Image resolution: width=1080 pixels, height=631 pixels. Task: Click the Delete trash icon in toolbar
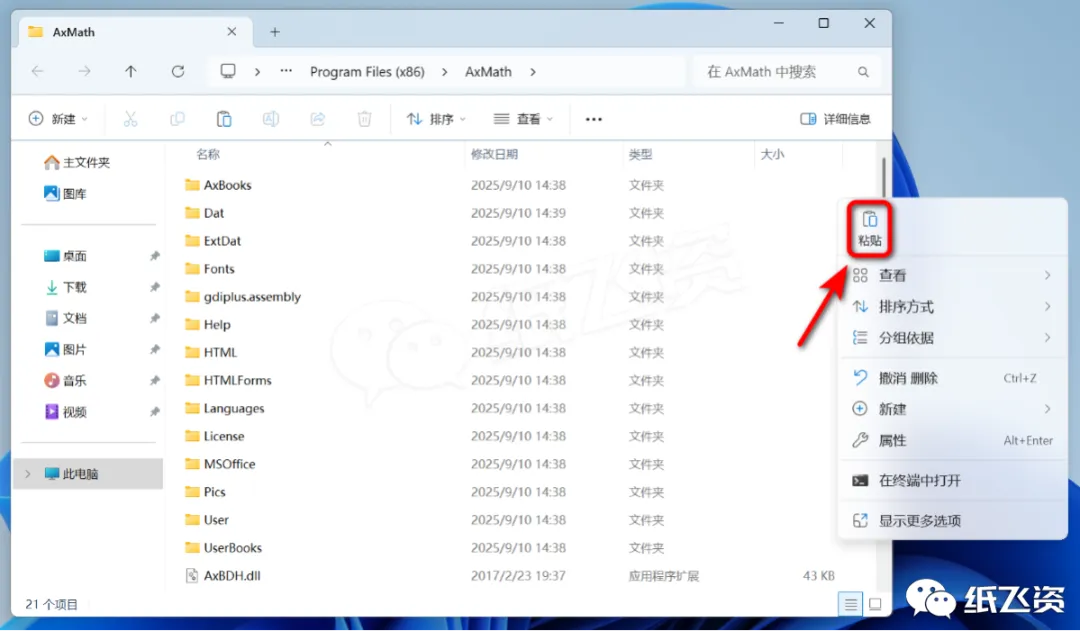(x=364, y=119)
